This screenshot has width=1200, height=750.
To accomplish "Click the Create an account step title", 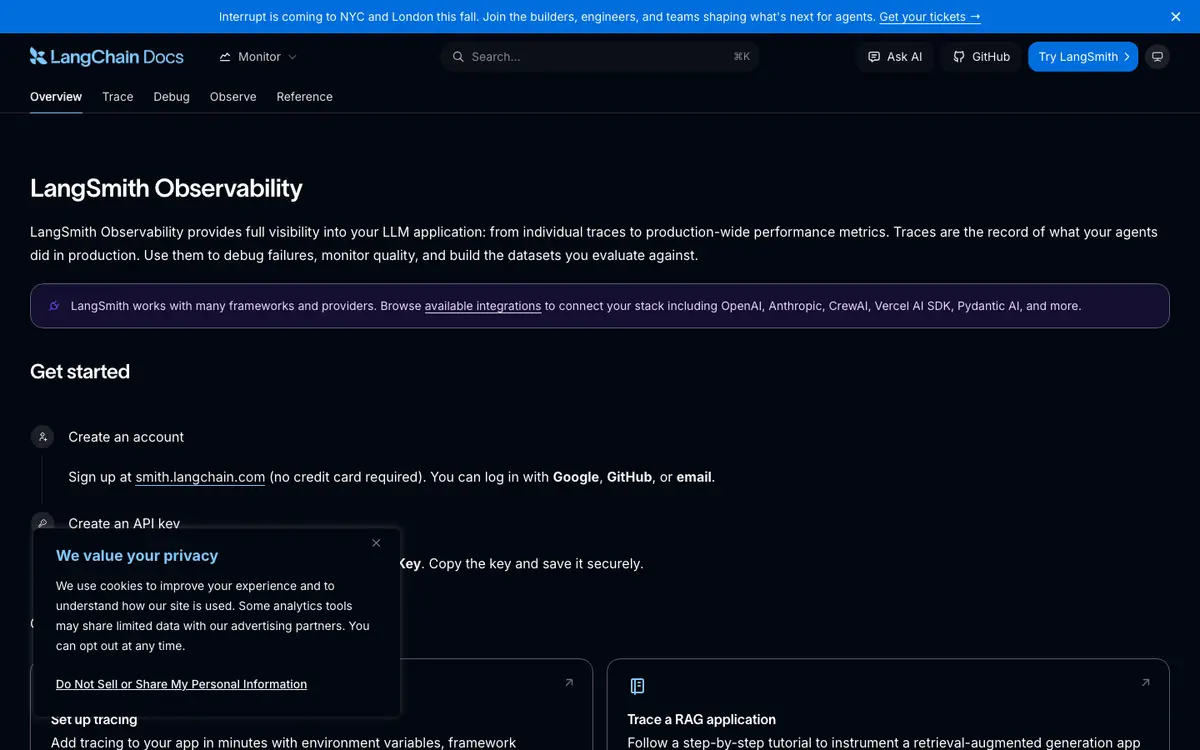I will pyautogui.click(x=126, y=437).
